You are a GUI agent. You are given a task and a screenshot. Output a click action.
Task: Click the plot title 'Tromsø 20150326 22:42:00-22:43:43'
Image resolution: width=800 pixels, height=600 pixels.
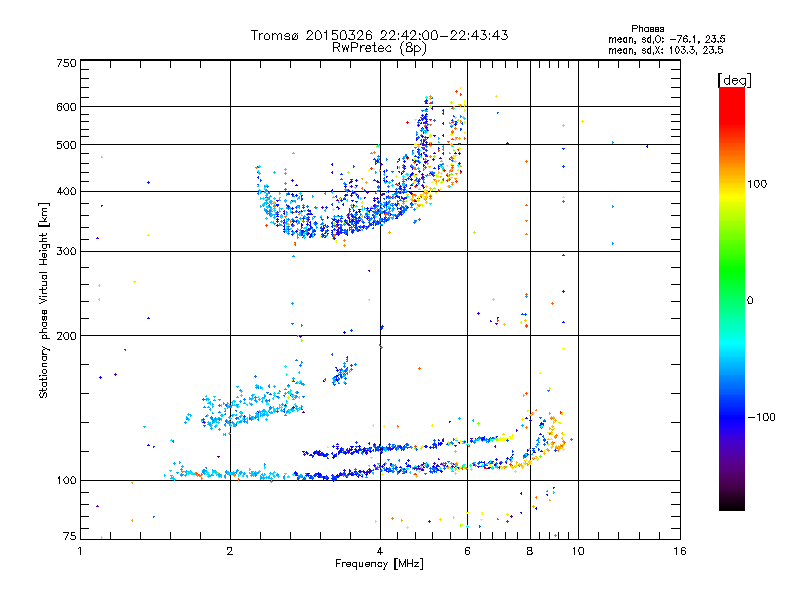click(379, 35)
